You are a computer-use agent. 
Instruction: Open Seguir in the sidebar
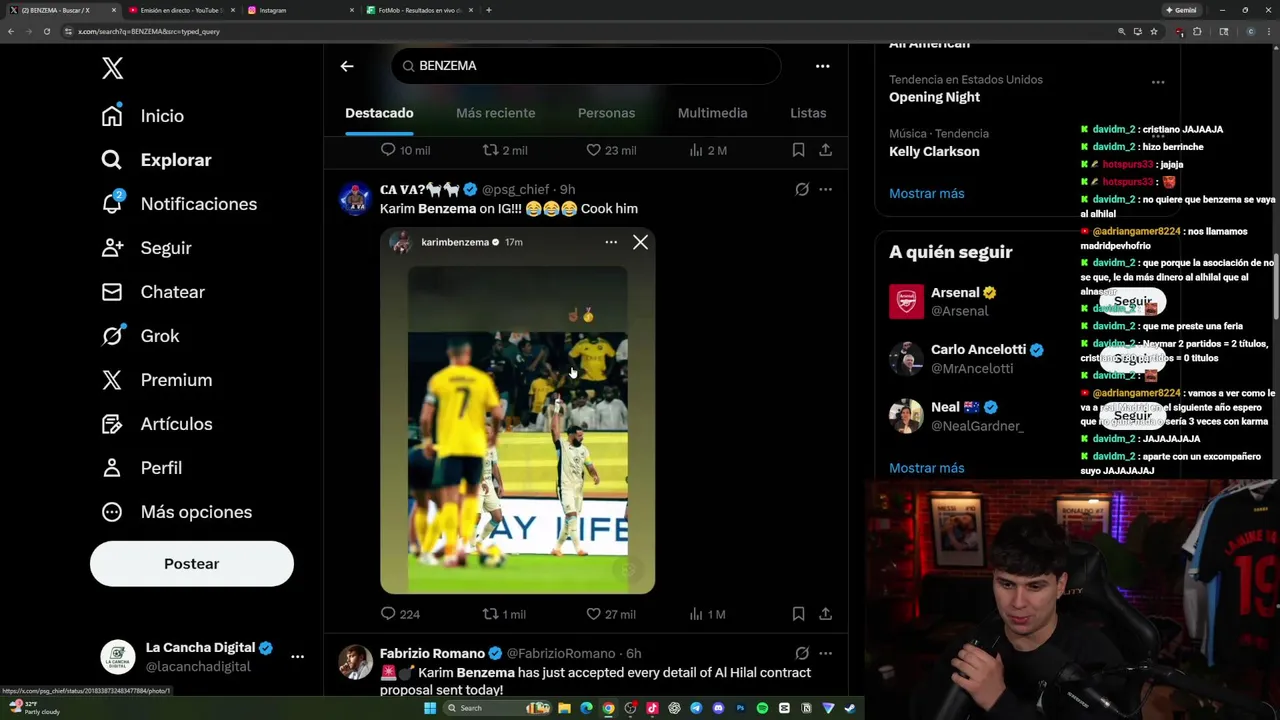146,248
